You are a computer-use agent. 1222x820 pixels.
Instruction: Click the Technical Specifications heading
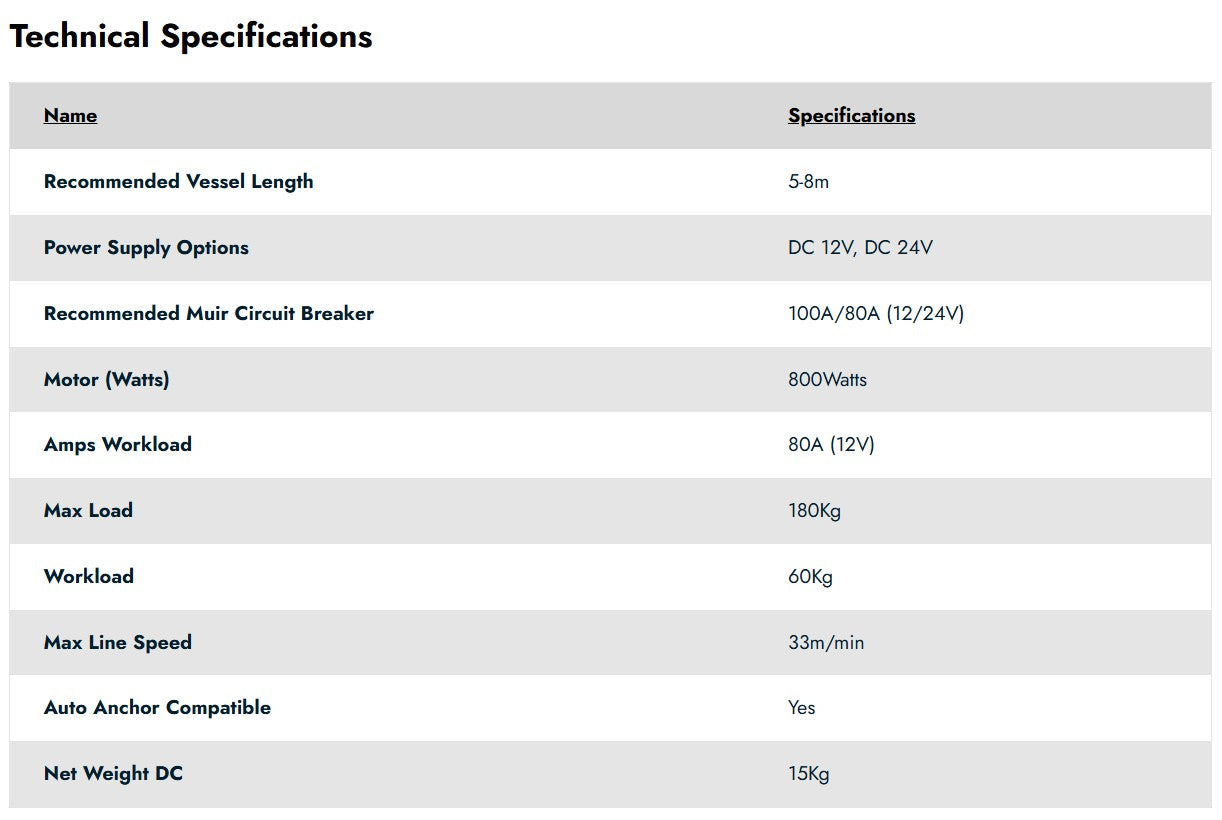click(191, 37)
